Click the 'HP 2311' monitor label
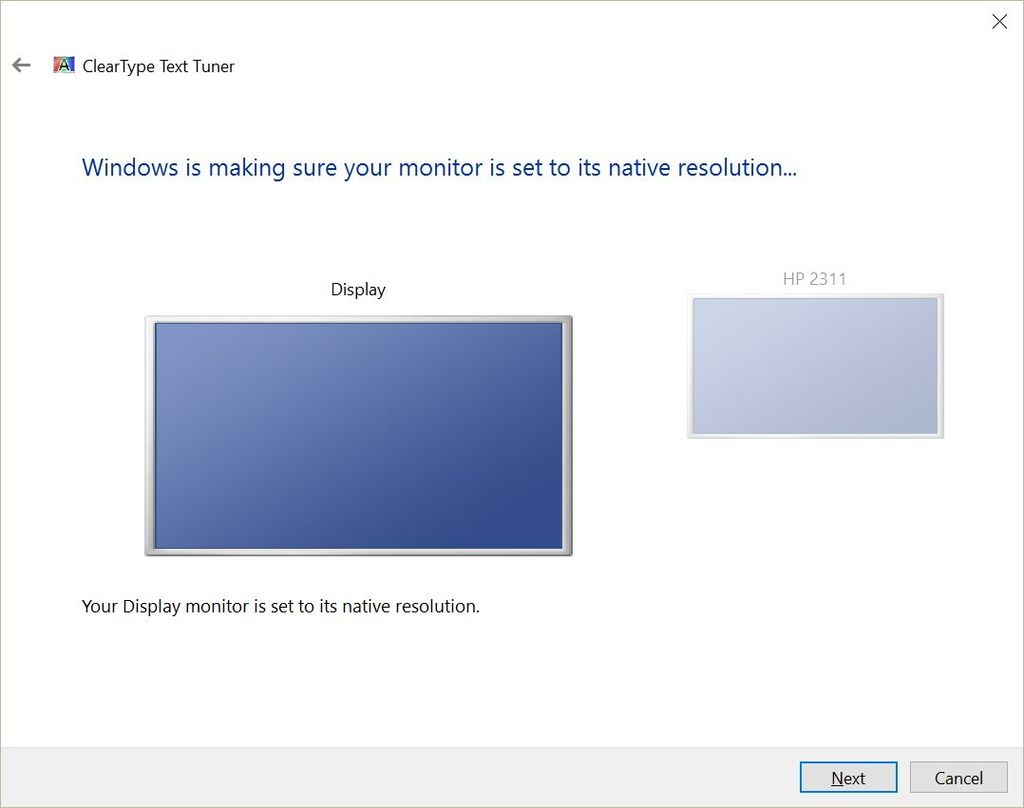The height and width of the screenshot is (808, 1024). pyautogui.click(x=813, y=279)
